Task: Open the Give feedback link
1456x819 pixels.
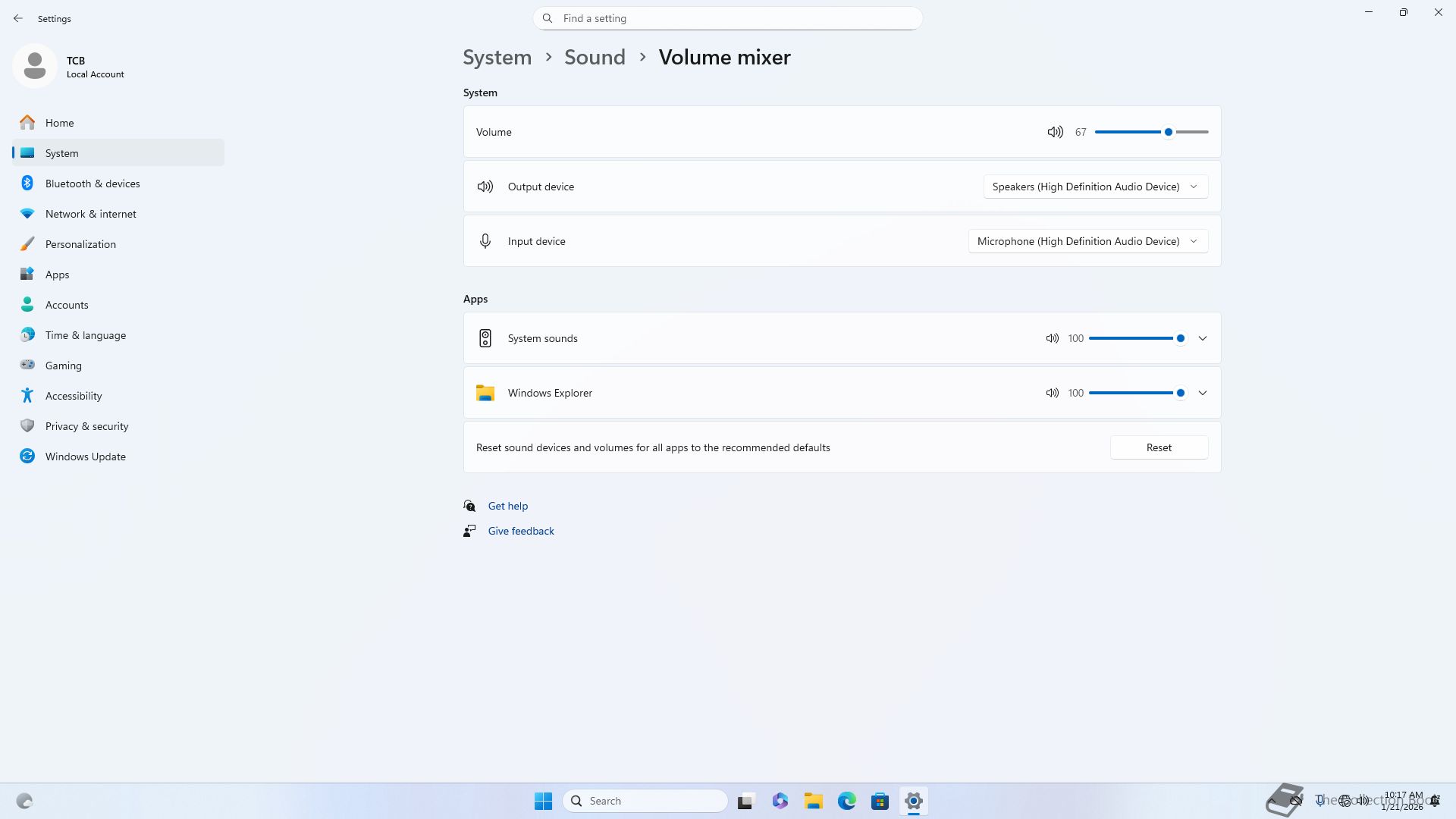Action: click(x=520, y=531)
